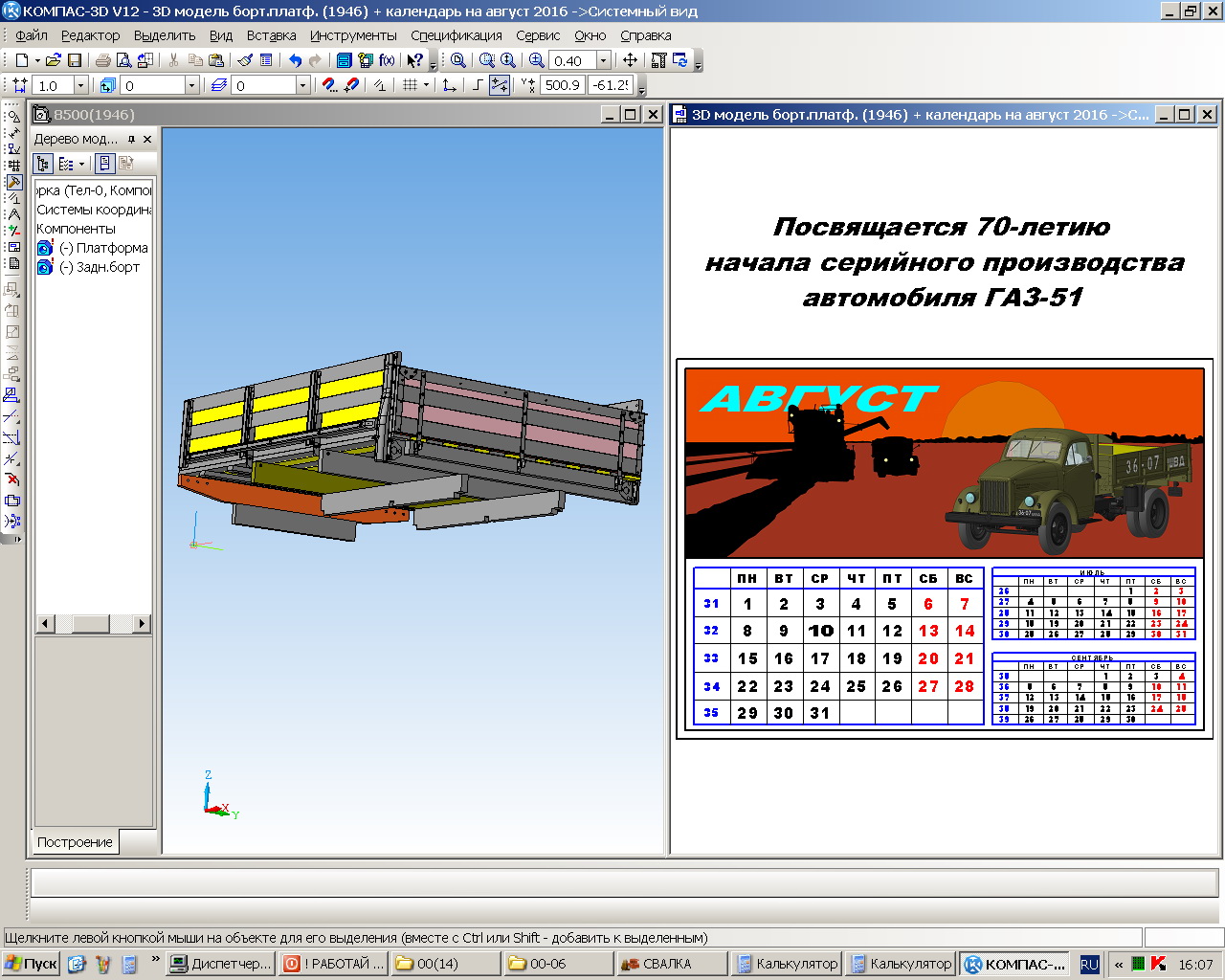This screenshot has width=1225, height=980.
Task: Click the X coordinate field showing 500.9
Action: 563,85
